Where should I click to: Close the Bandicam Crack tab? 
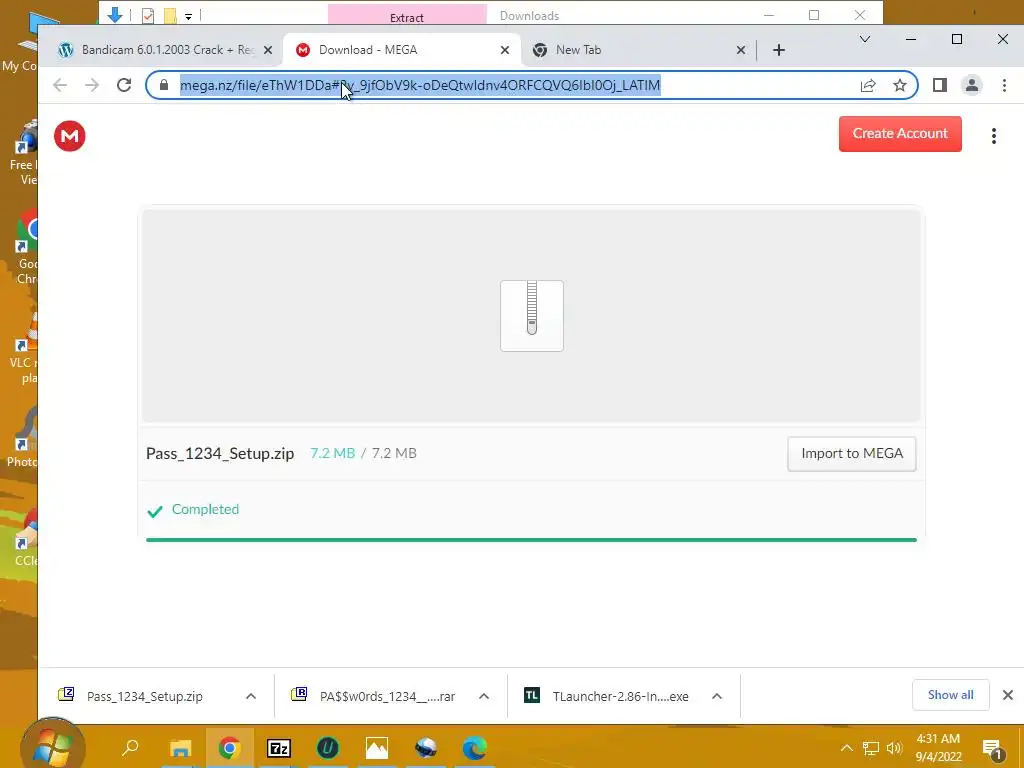coord(268,50)
